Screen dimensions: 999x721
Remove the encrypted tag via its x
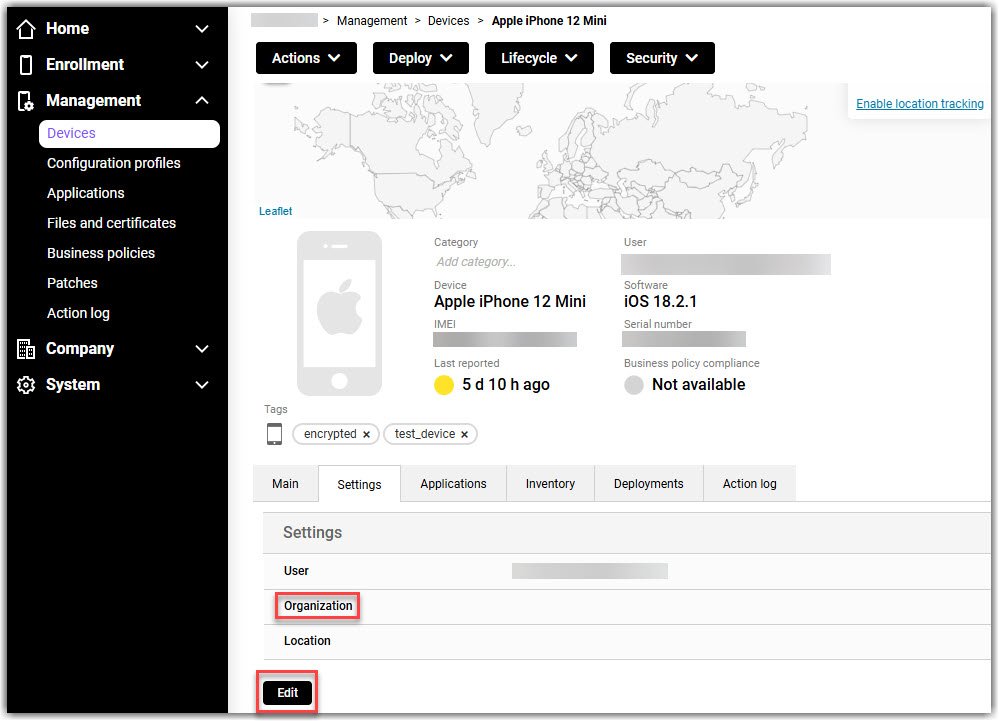pyautogui.click(x=366, y=435)
